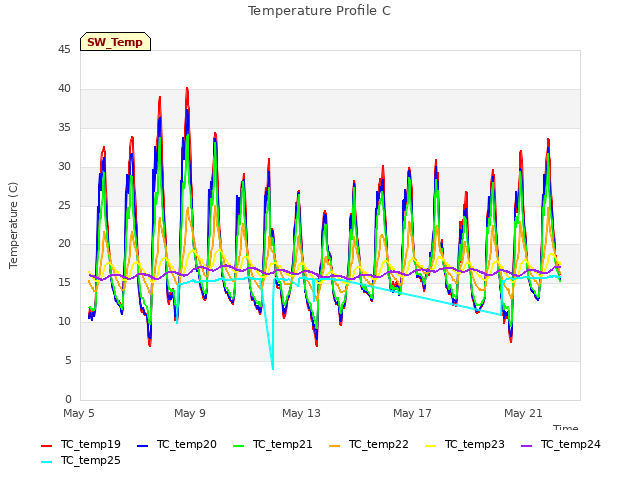Click the 5 y-axis tick label

[x=68, y=360]
